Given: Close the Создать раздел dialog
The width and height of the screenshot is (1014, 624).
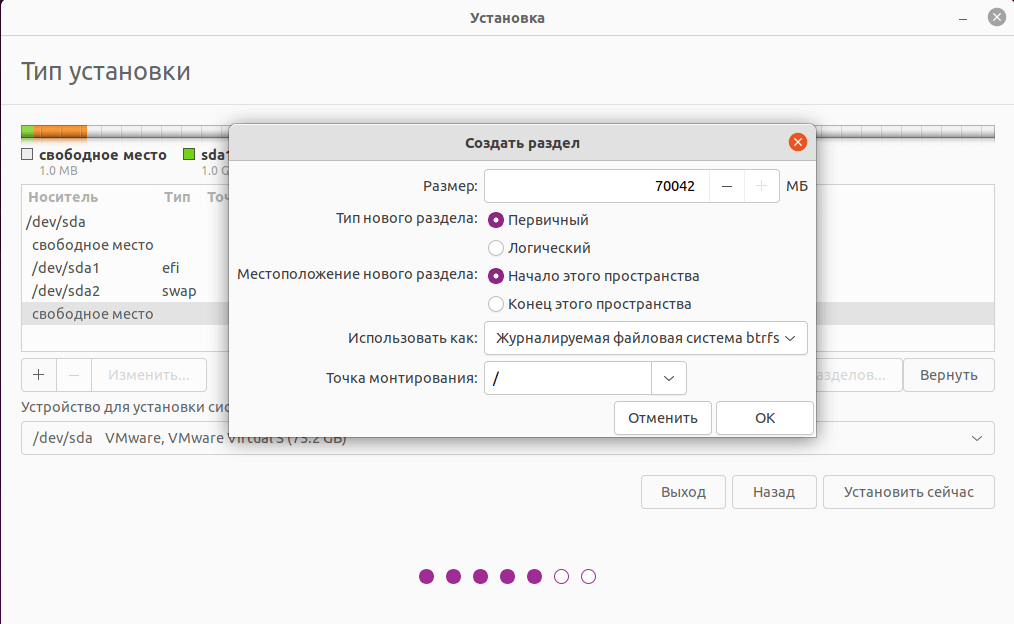Looking at the screenshot, I should coord(797,142).
